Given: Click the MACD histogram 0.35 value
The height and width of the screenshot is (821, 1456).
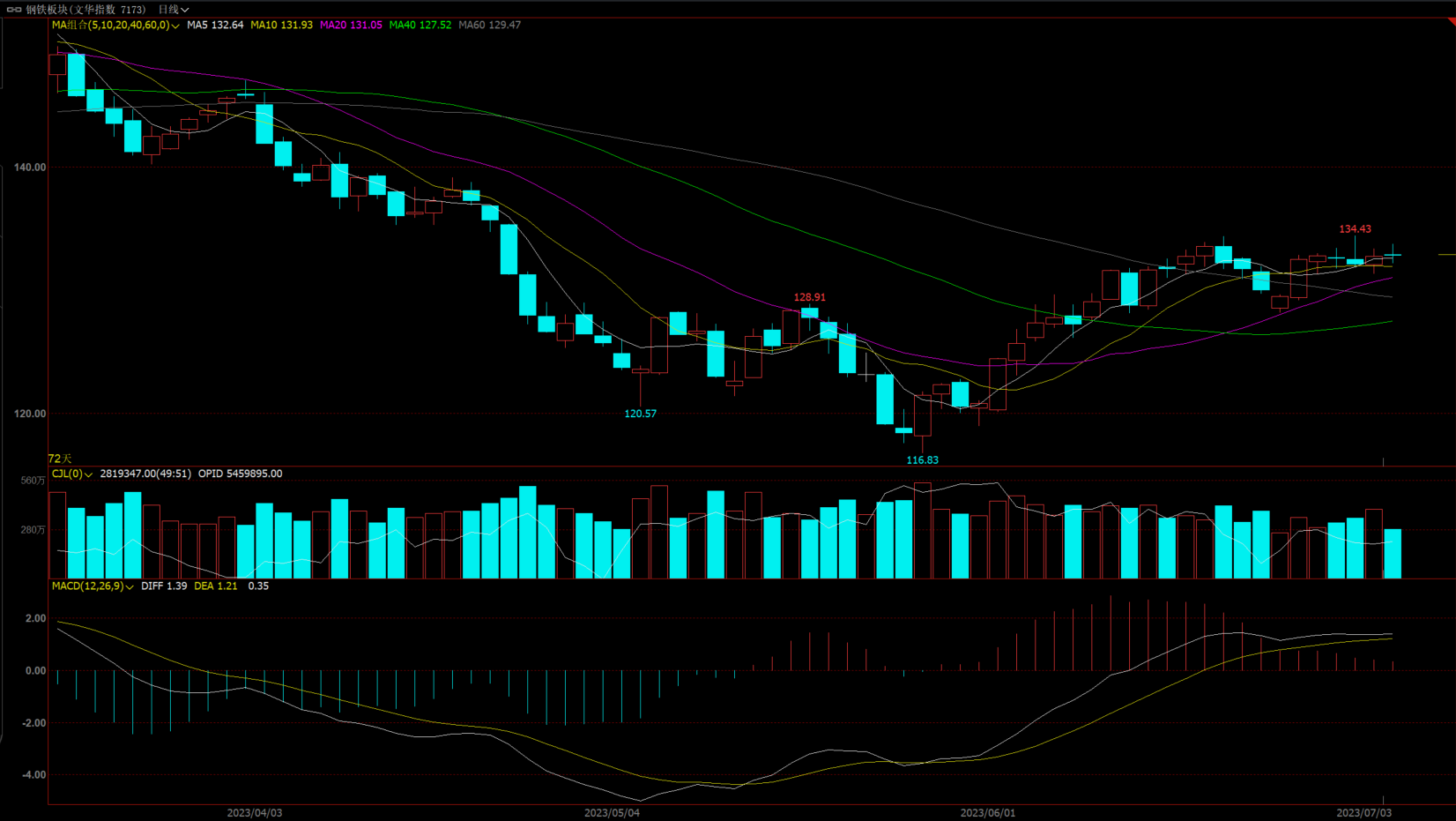Looking at the screenshot, I should click(258, 586).
